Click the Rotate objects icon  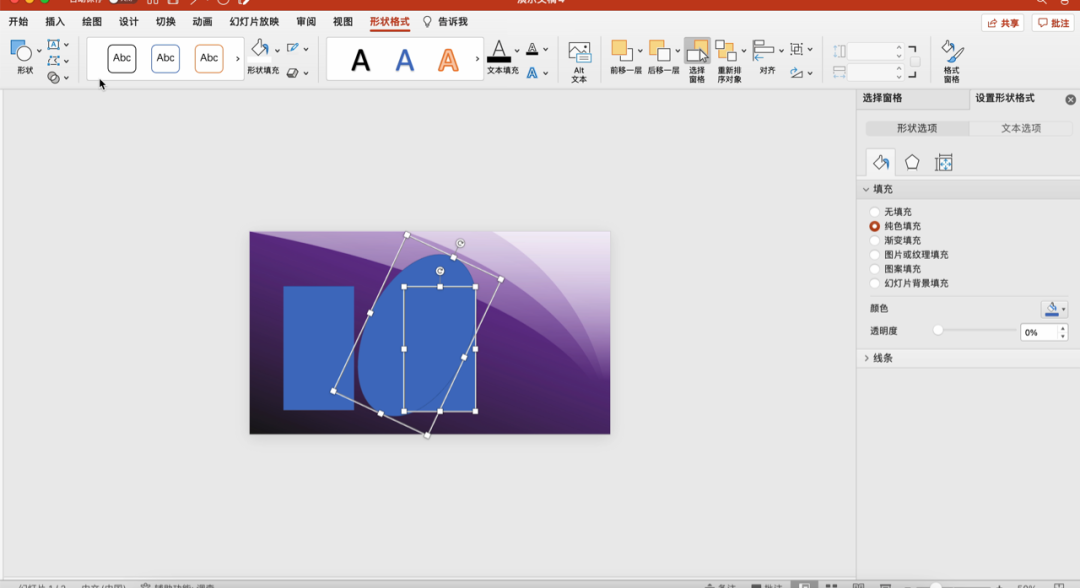(x=797, y=72)
